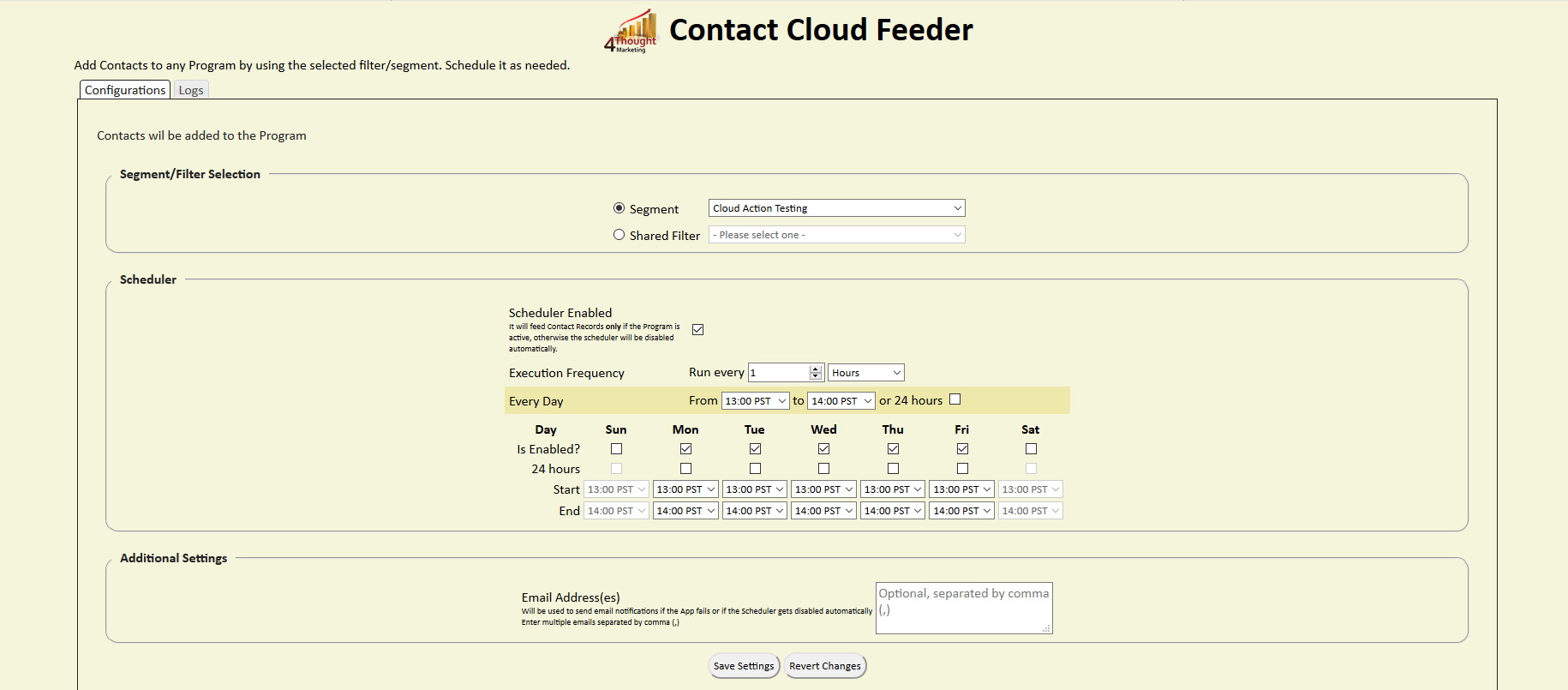Image resolution: width=1568 pixels, height=690 pixels.
Task: Open the Thursday Start time dropdown
Action: tap(893, 489)
